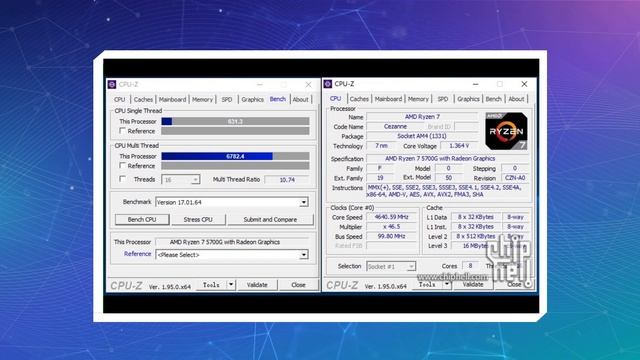This screenshot has width=640, height=360.
Task: Click the CPU-Z app icon in the left window title bar
Action: [x=112, y=84]
